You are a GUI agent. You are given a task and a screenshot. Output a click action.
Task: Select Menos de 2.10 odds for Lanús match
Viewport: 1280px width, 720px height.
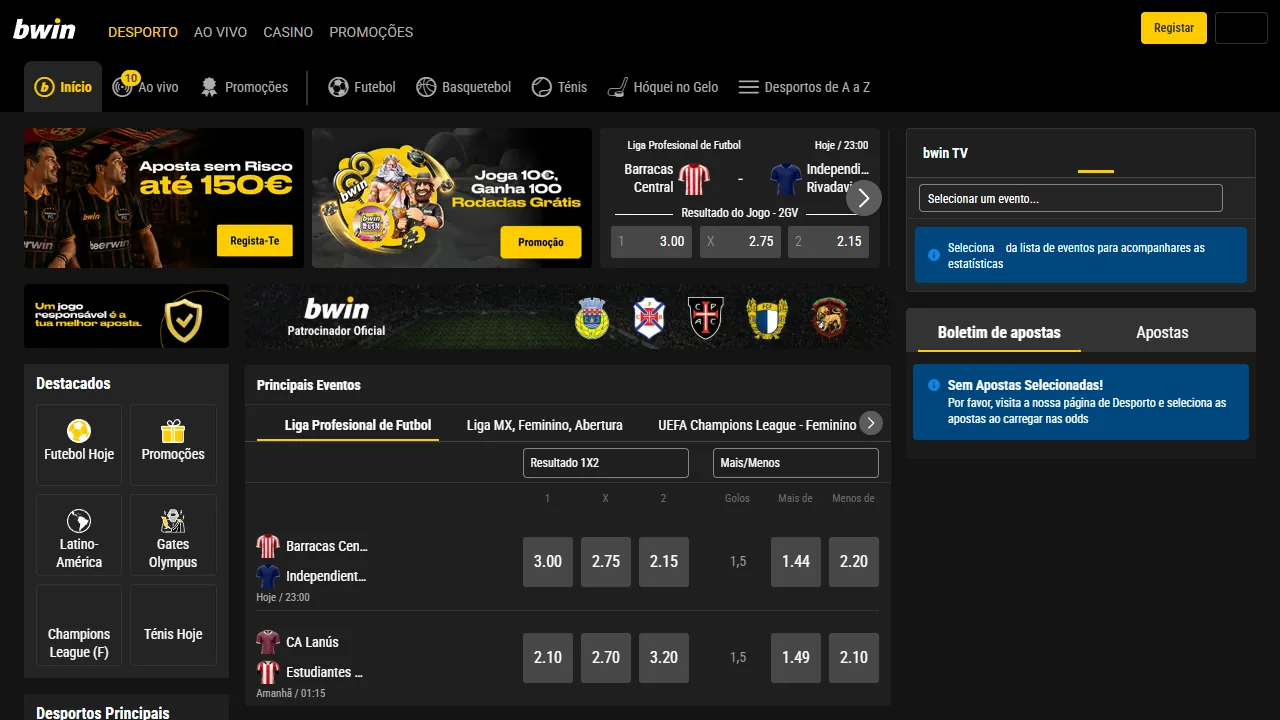pos(854,658)
